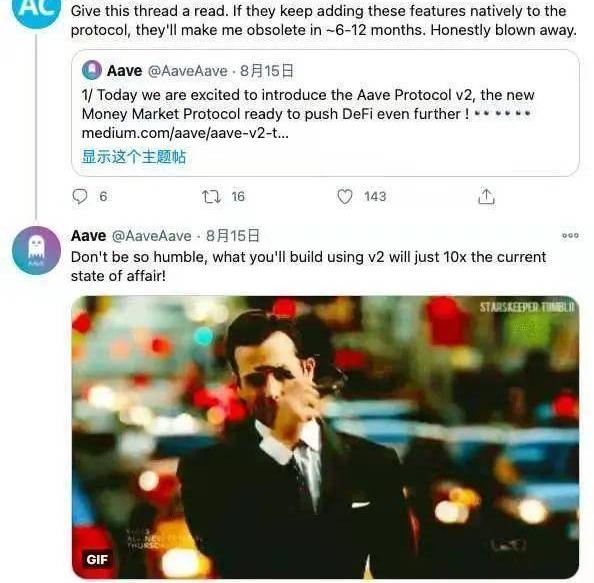
Task: Click the AC profile avatar
Action: [x=36, y=9]
